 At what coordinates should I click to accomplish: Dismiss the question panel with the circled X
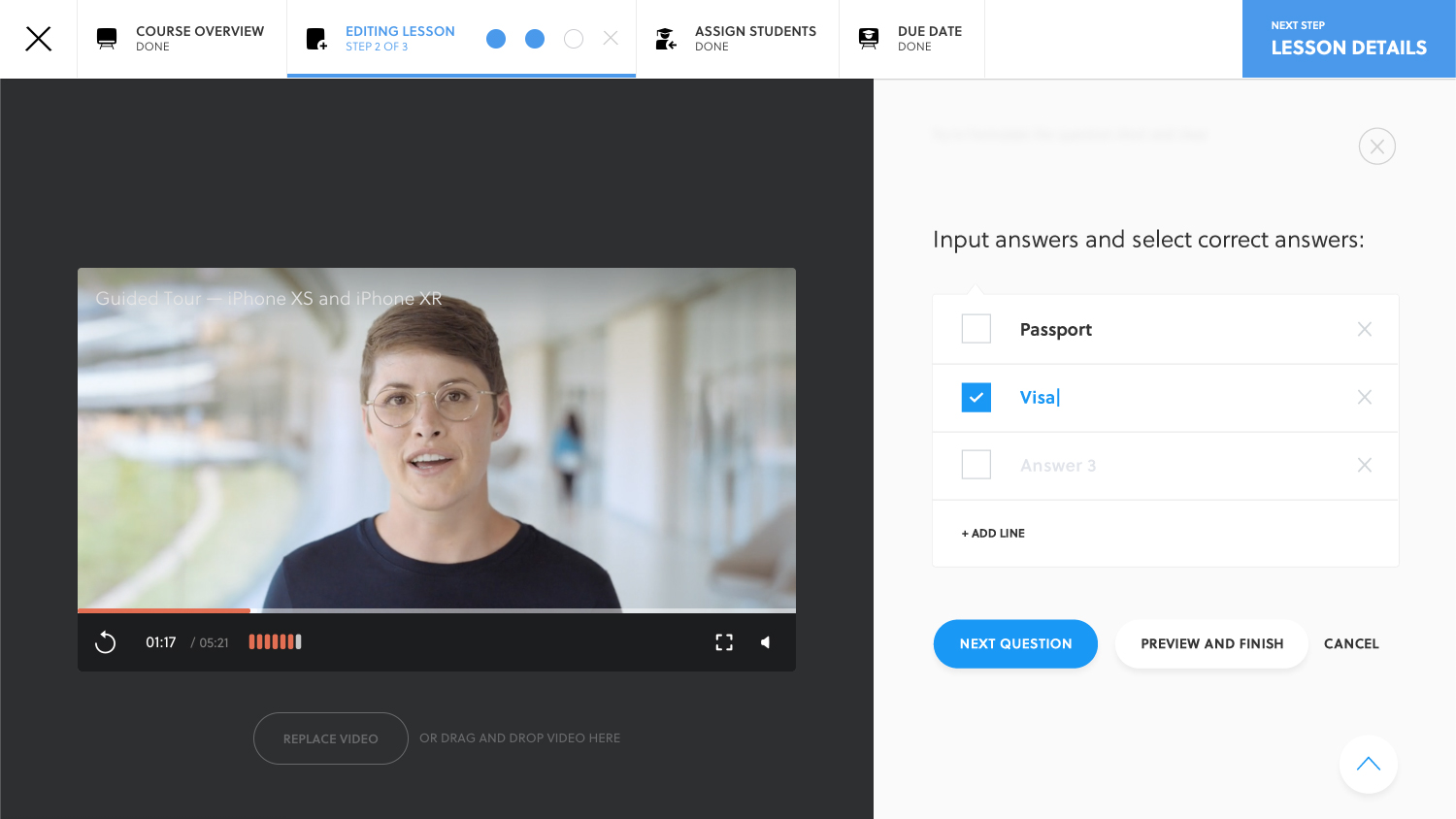(x=1376, y=147)
